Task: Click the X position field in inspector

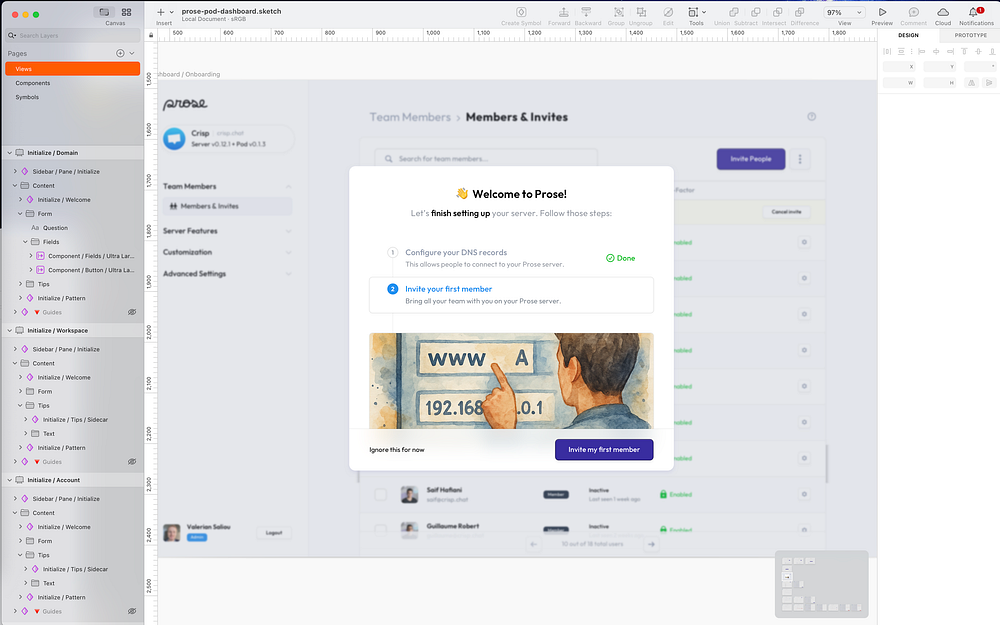Action: tap(899, 66)
